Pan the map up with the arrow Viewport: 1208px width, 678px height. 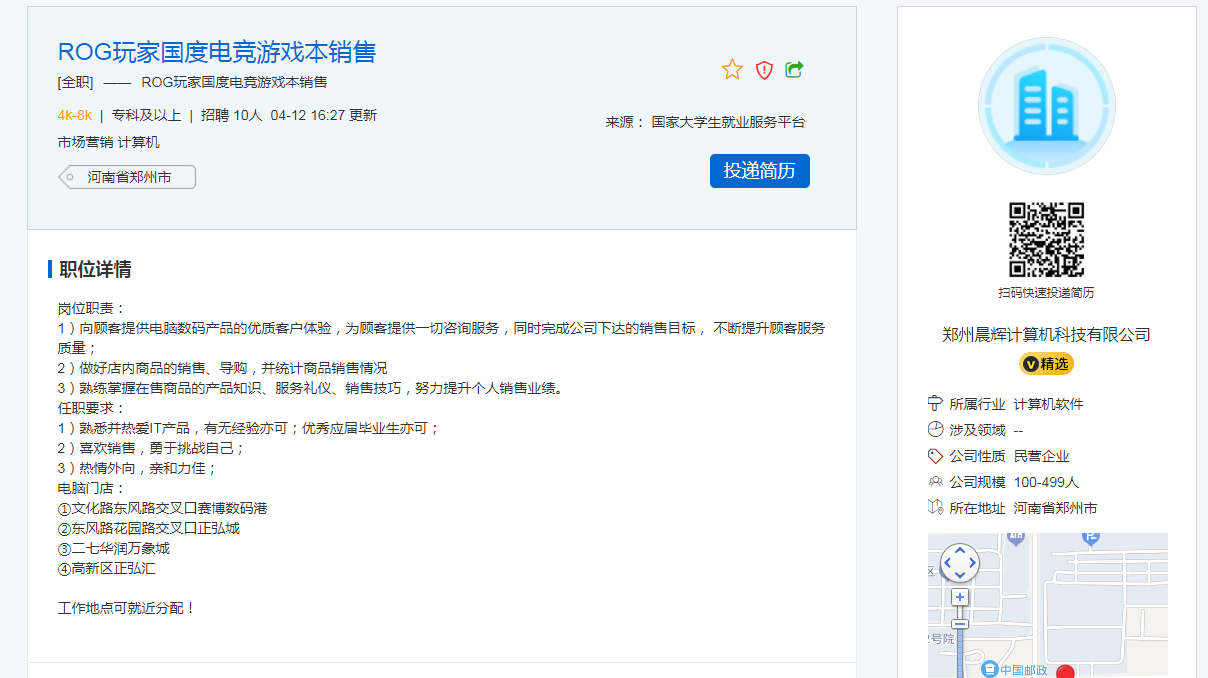960,551
